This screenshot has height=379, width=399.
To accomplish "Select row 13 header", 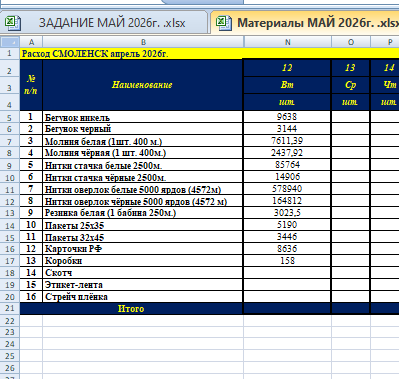I will click(x=10, y=213).
